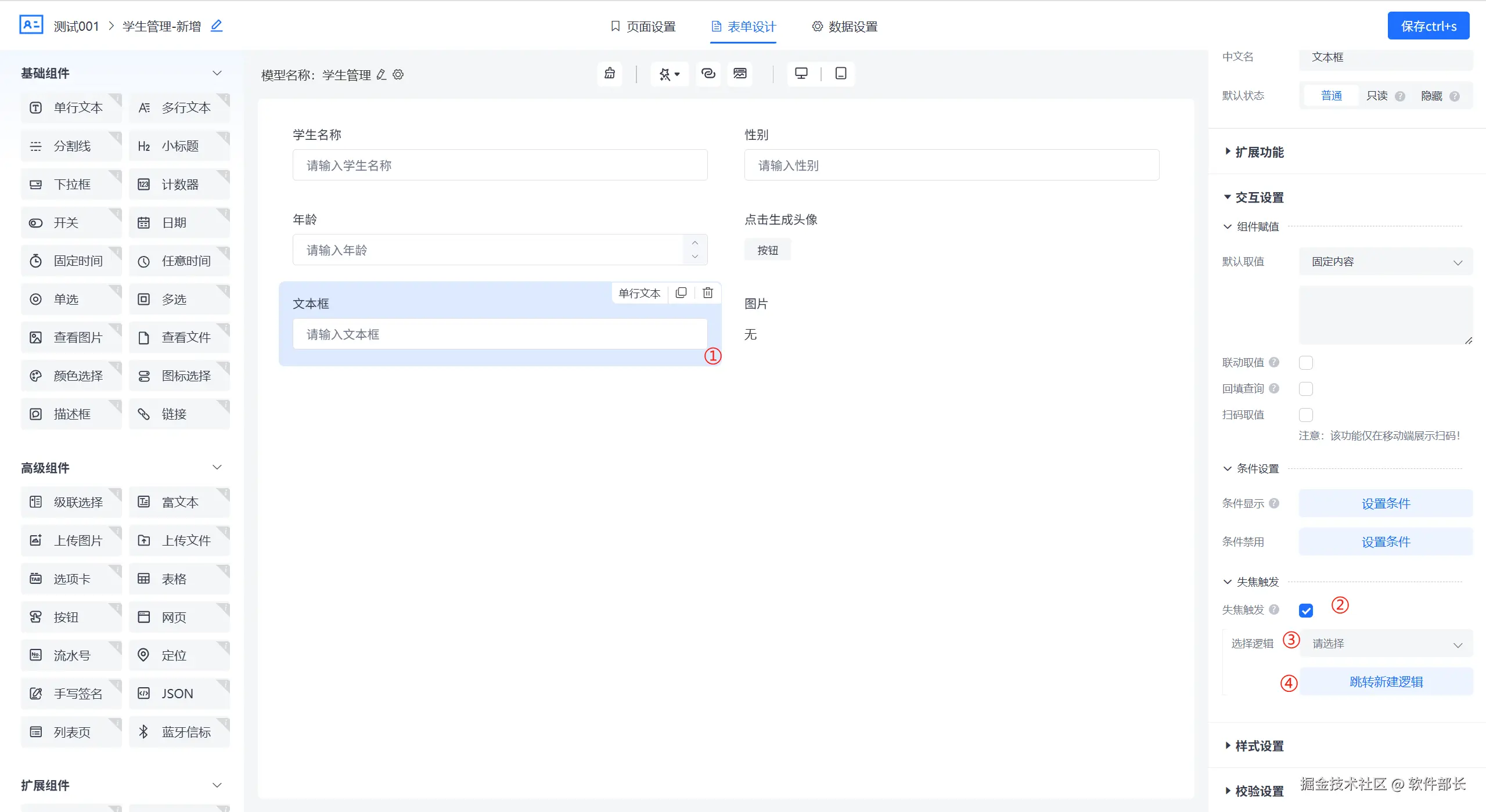
Task: Uncheck the 失焦触发 checkbox
Action: click(x=1305, y=611)
